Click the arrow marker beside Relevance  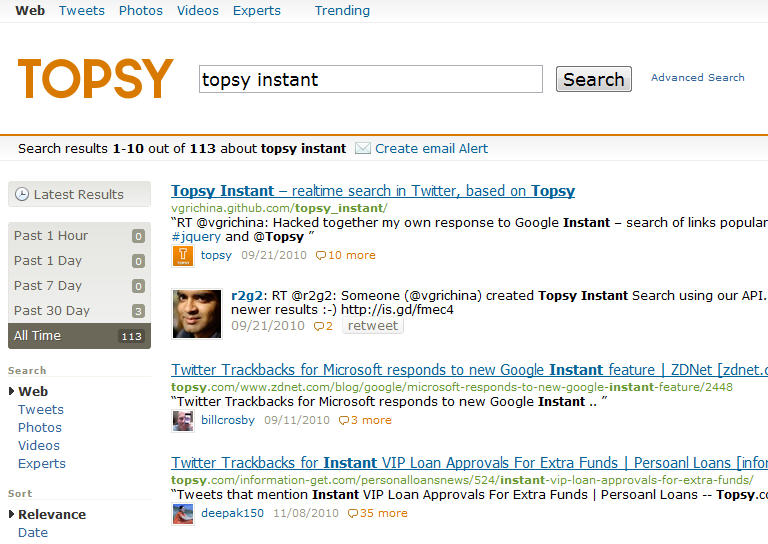(11, 514)
